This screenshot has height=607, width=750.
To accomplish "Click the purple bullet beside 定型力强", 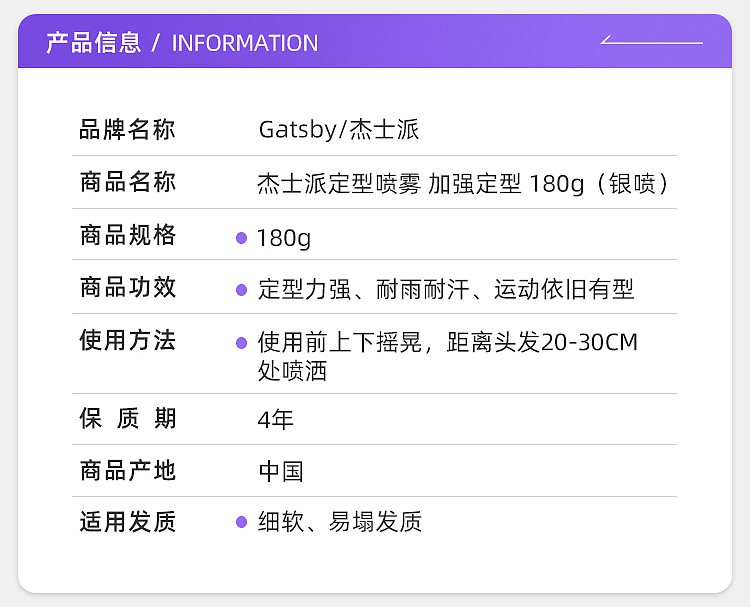I will tap(242, 290).
